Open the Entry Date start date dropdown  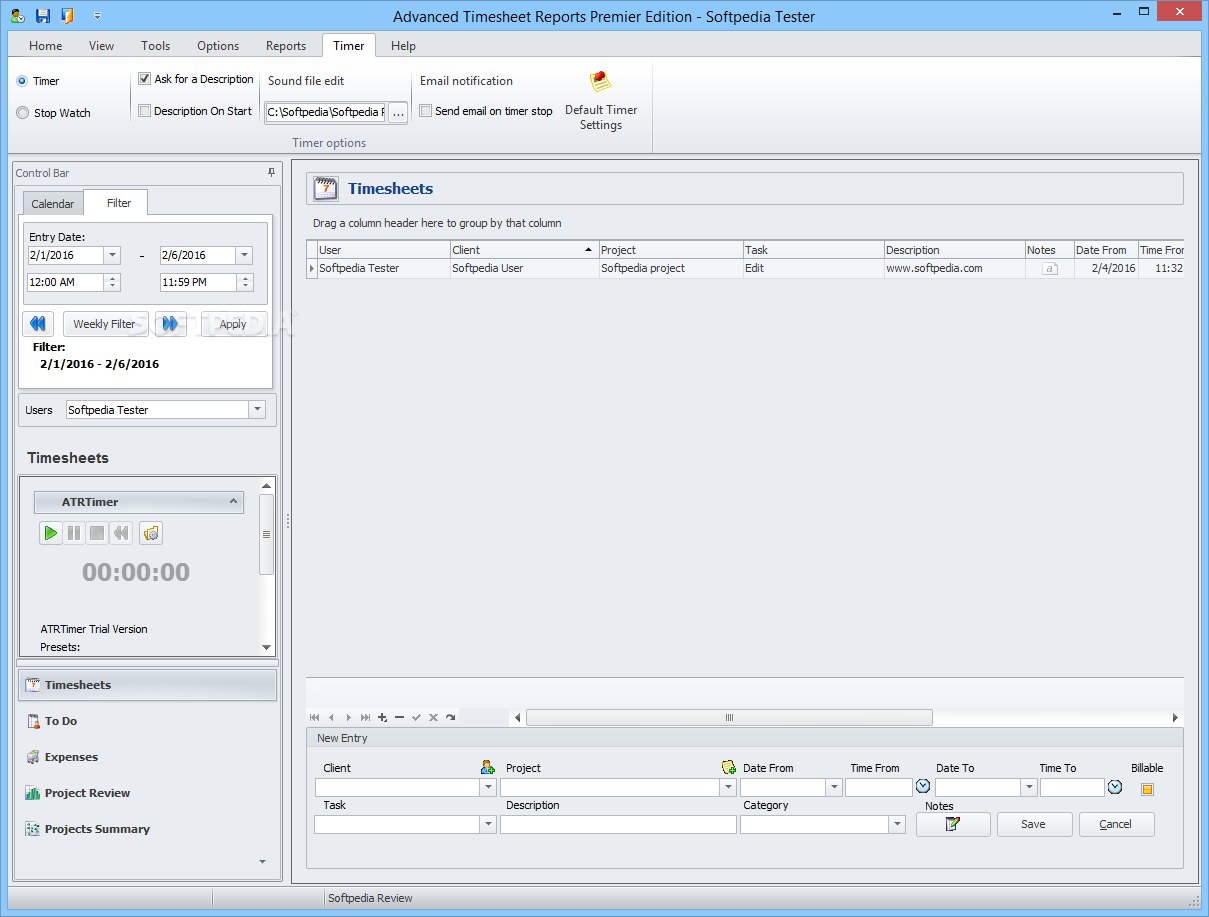pyautogui.click(x=112, y=256)
